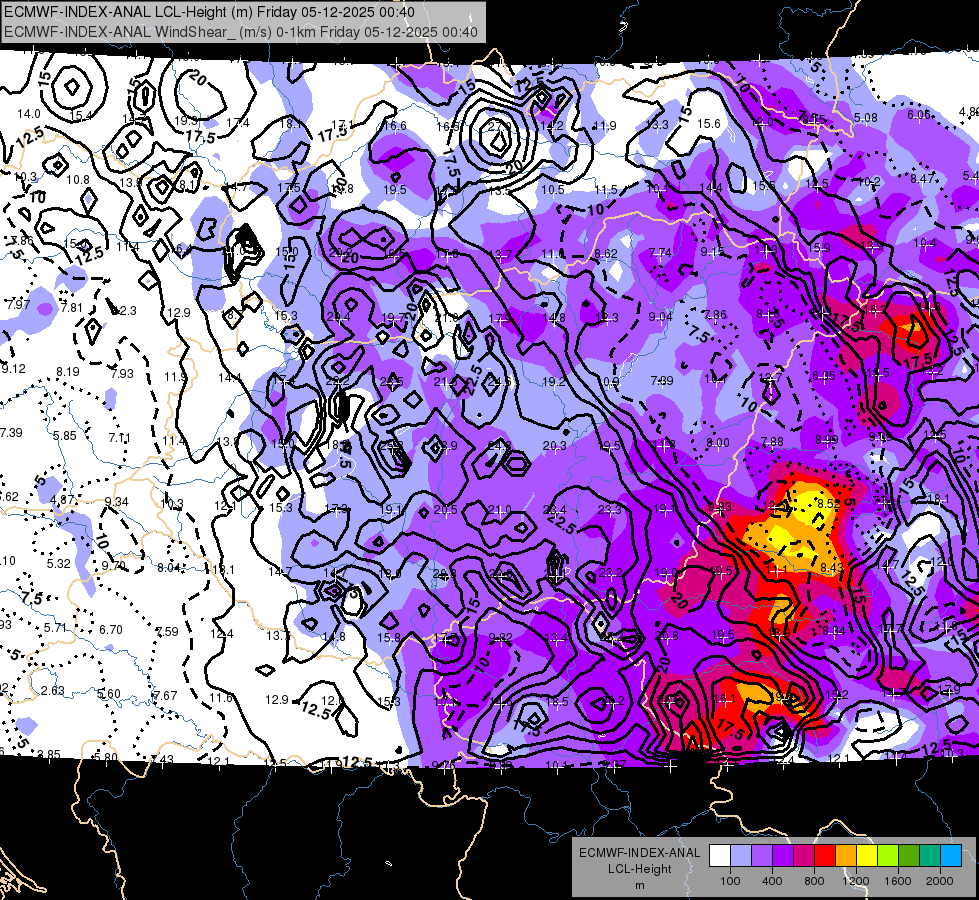Click the map value 5.32
This screenshot has height=900, width=979.
point(59,563)
